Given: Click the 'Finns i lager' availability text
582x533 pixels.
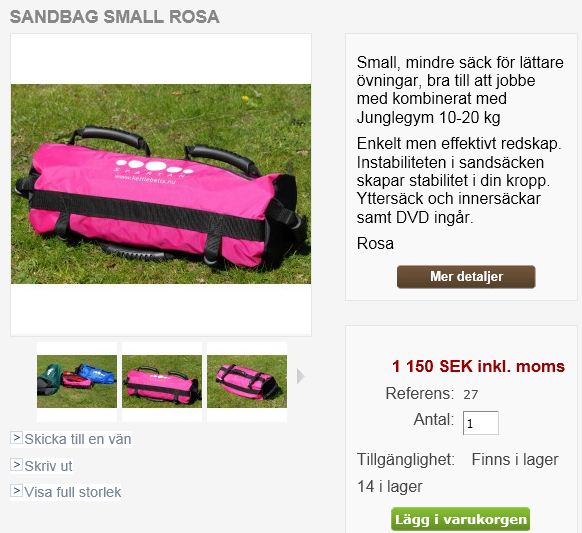Looking at the screenshot, I should click(515, 460).
